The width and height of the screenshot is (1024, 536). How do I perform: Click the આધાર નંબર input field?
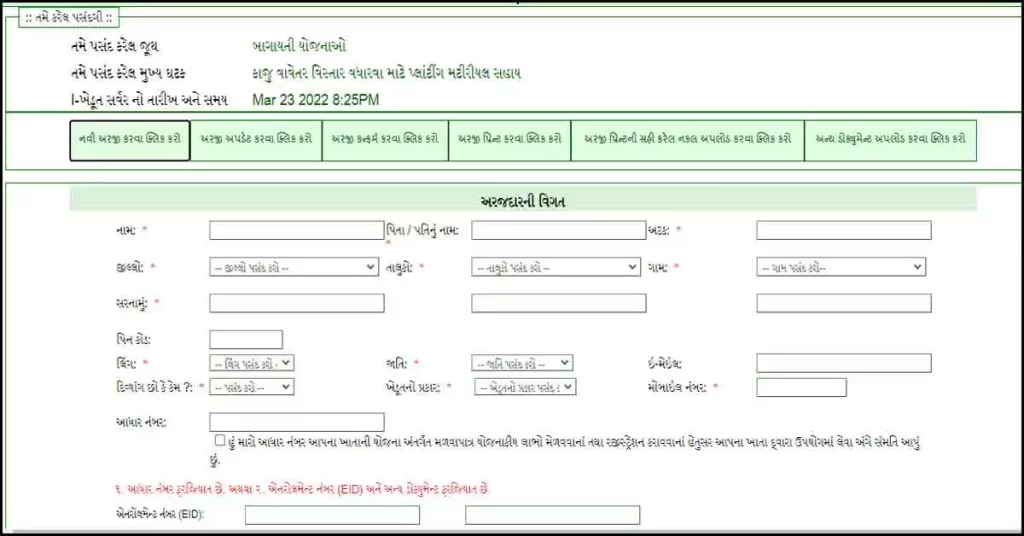click(x=297, y=422)
